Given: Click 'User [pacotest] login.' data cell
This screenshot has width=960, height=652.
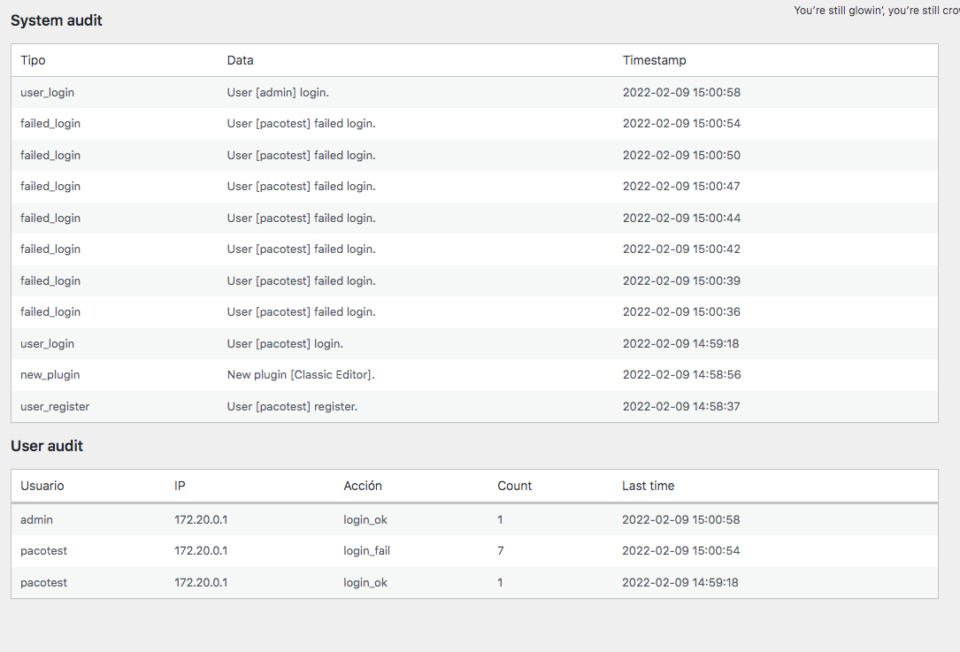Looking at the screenshot, I should (x=285, y=344).
